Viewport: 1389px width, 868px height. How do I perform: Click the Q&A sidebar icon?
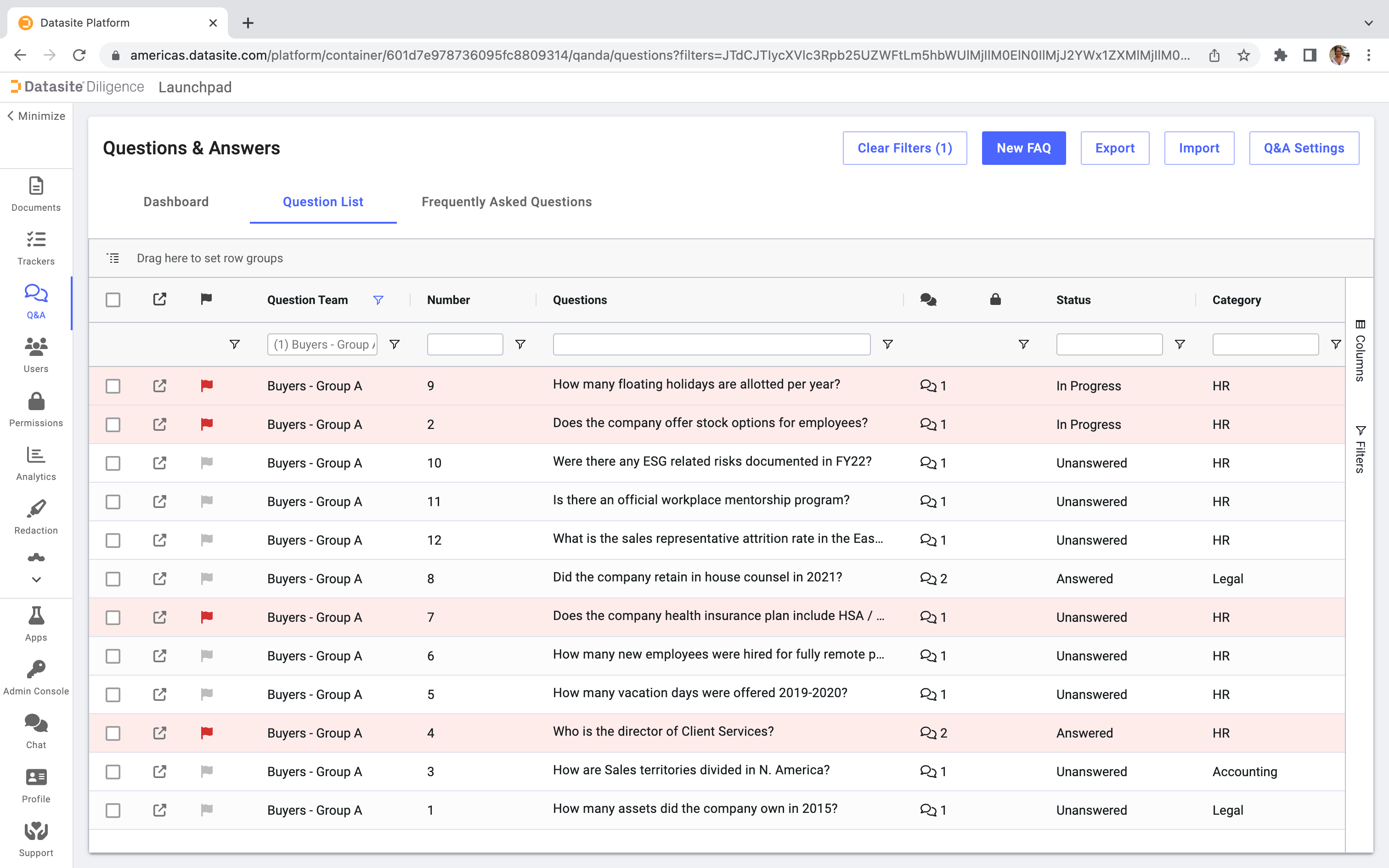tap(35, 297)
